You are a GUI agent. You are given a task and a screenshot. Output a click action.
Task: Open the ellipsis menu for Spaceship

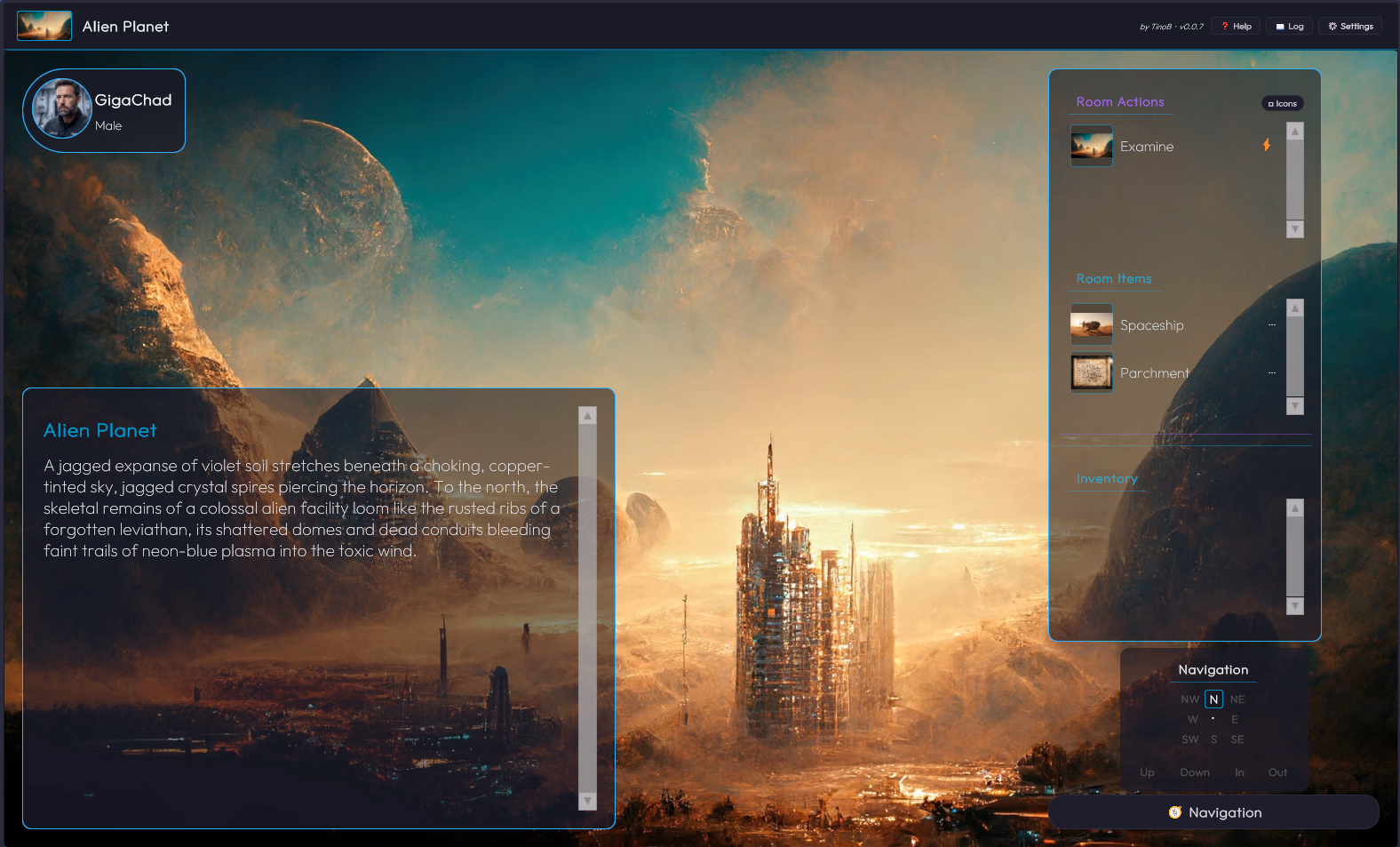1272,325
